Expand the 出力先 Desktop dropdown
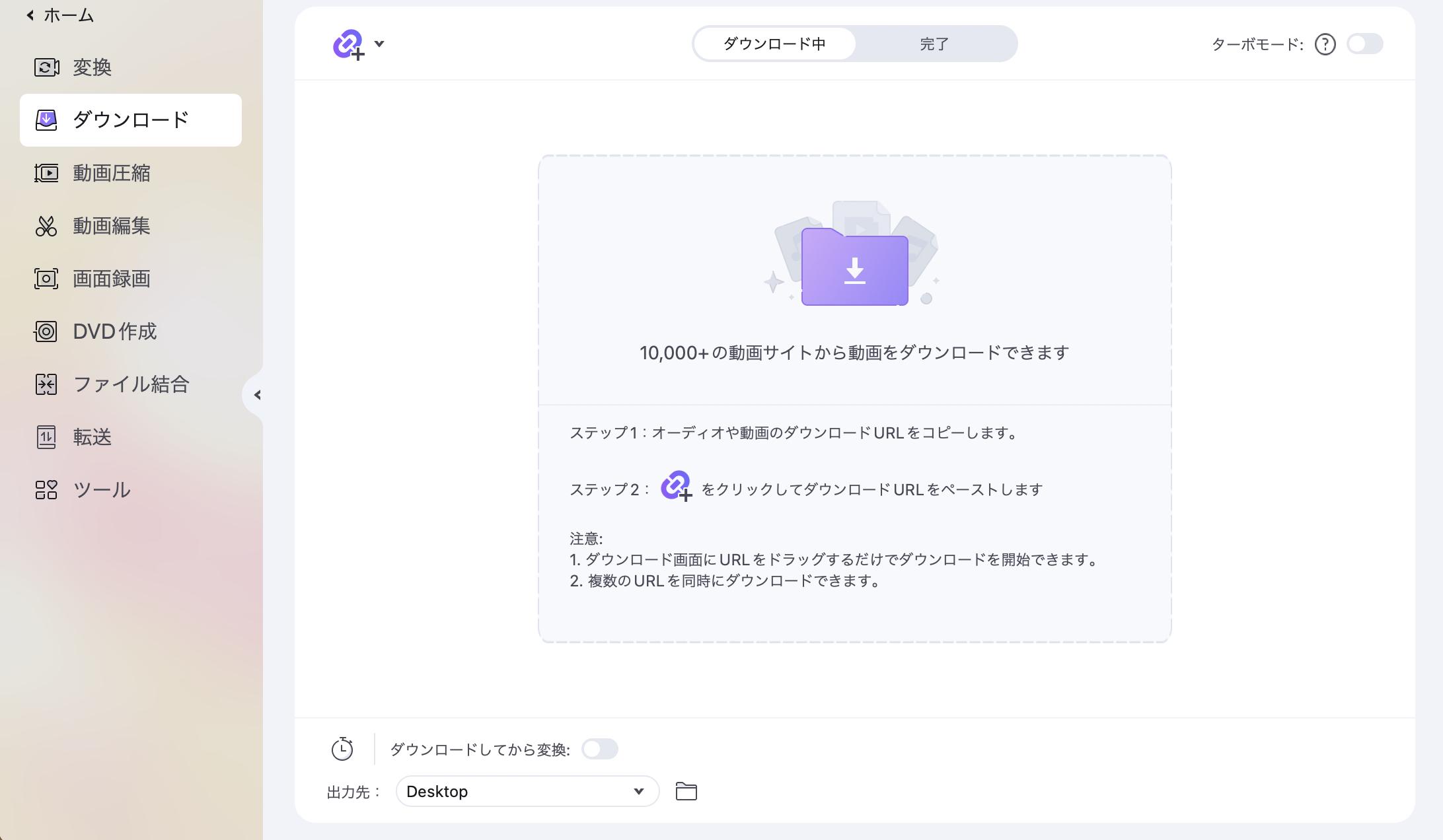The image size is (1443, 840). coord(640,790)
